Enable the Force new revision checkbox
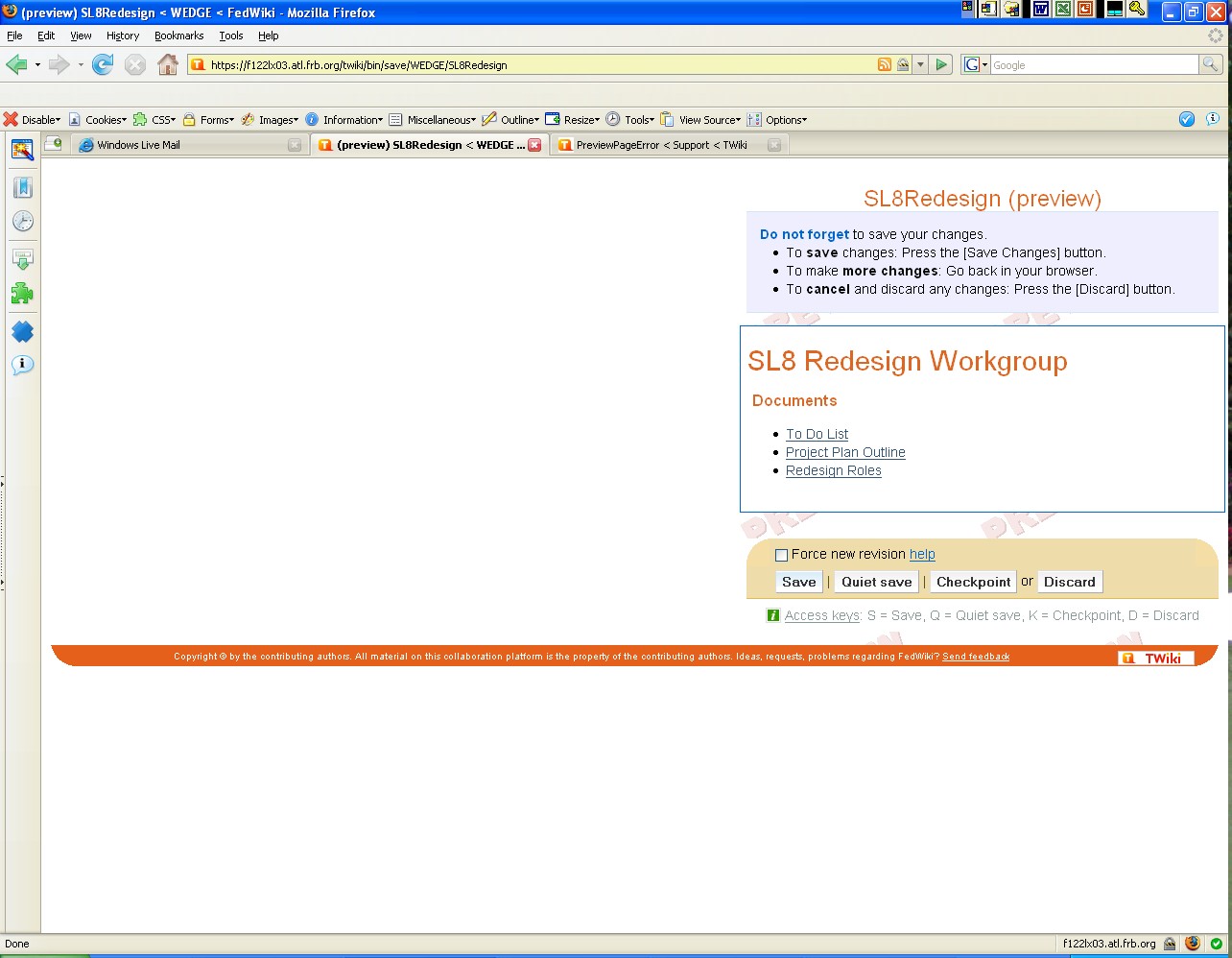 pyautogui.click(x=781, y=555)
